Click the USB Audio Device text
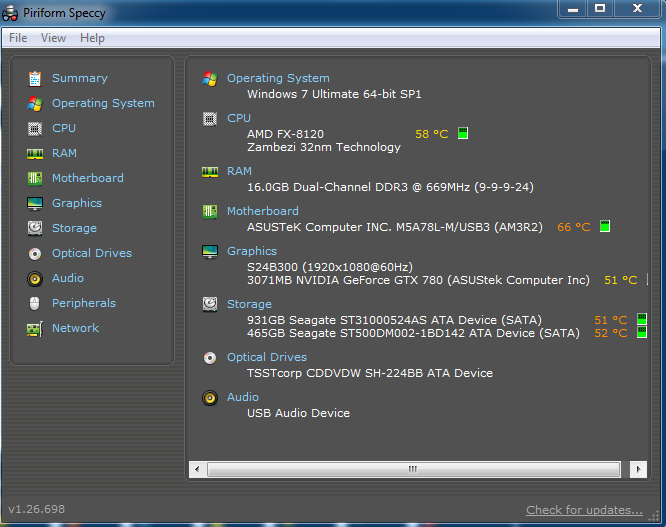This screenshot has width=666, height=527. point(299,413)
